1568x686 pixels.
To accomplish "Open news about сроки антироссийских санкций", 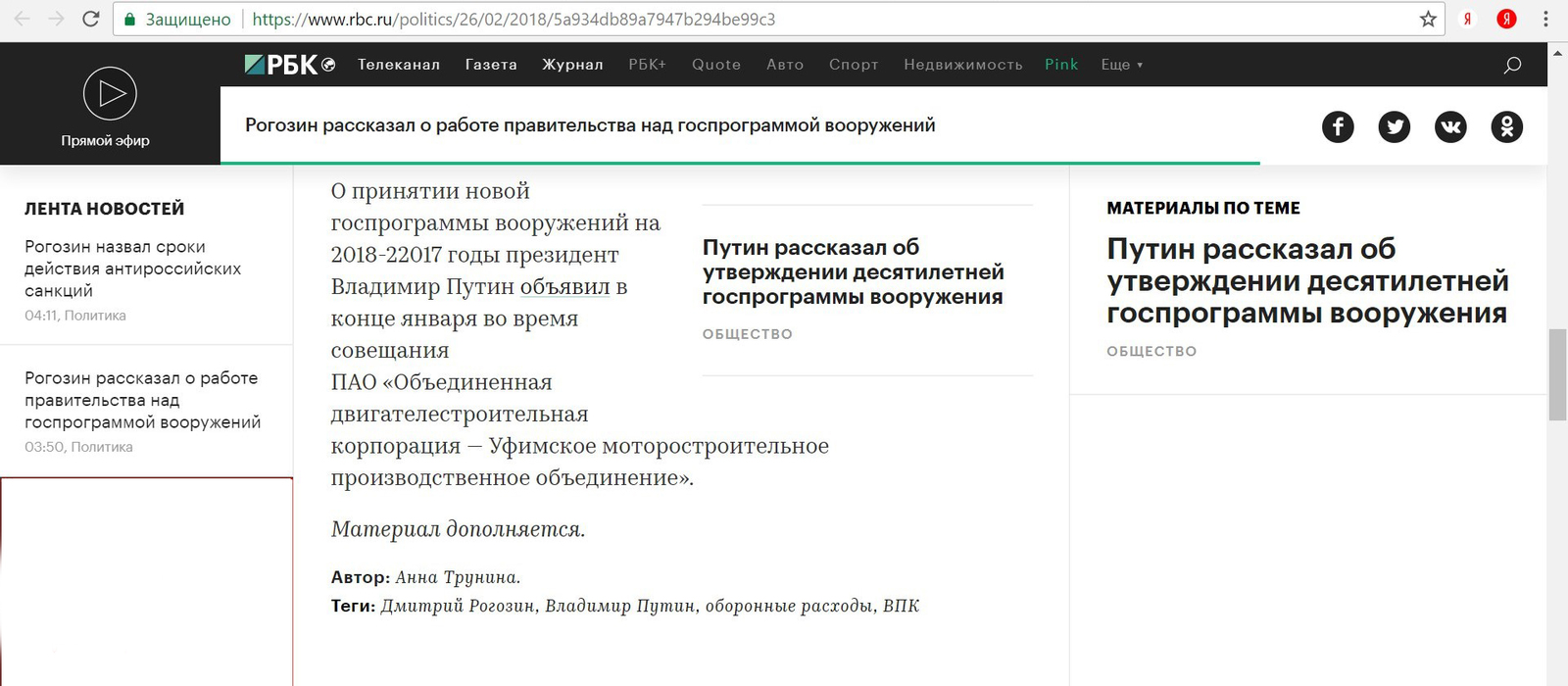I will click(x=132, y=269).
